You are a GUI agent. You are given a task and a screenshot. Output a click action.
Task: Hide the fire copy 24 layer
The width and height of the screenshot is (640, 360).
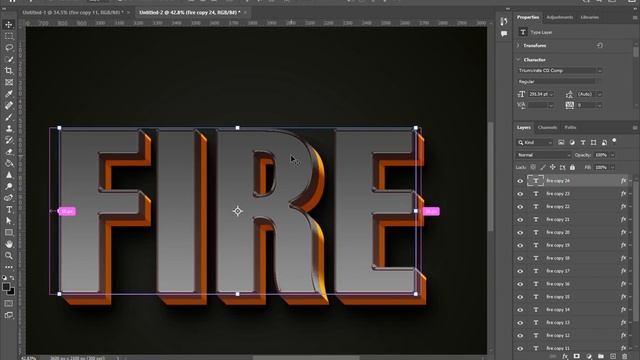(x=520, y=181)
